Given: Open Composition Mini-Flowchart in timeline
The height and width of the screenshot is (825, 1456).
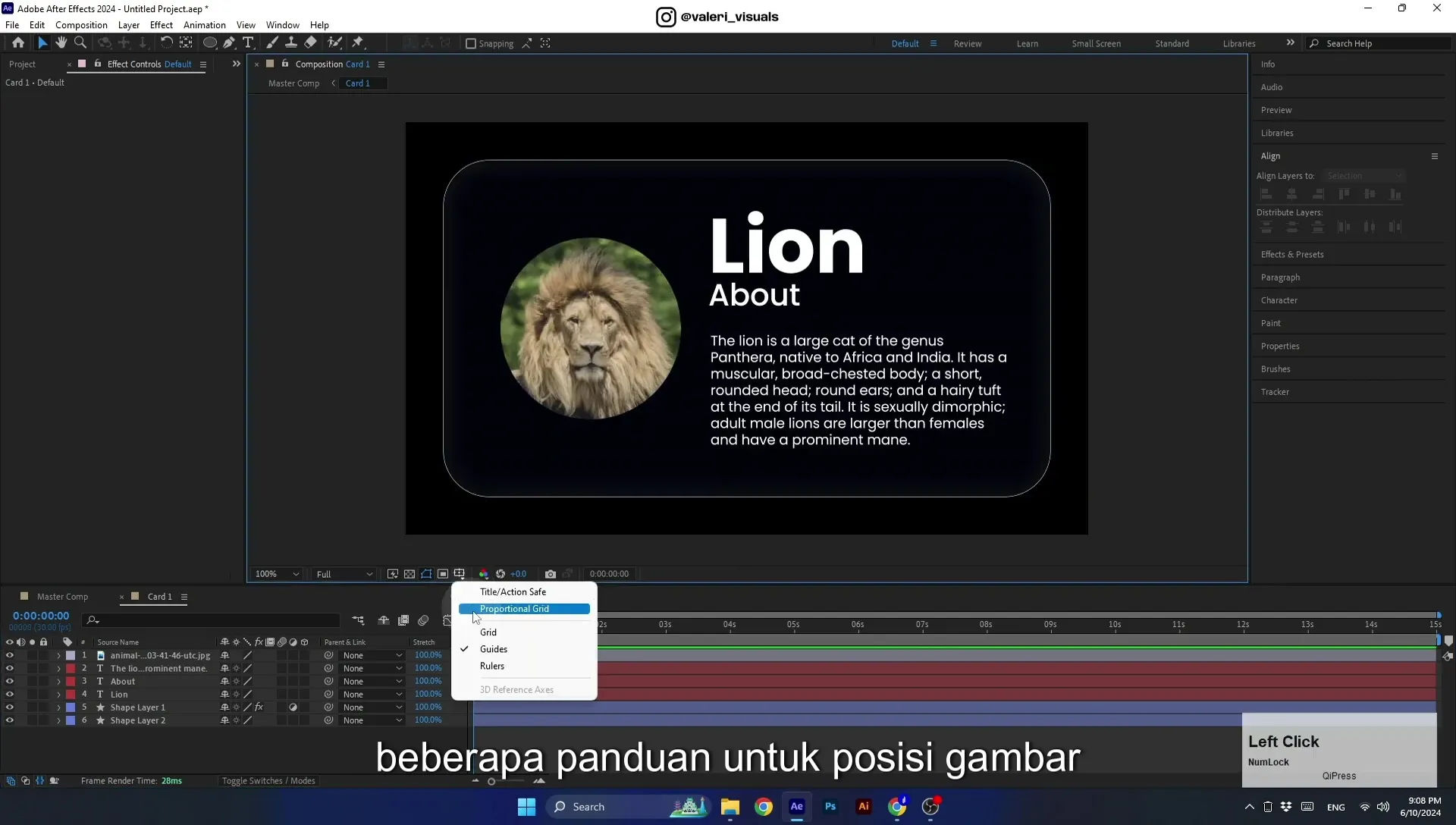Looking at the screenshot, I should click(358, 620).
